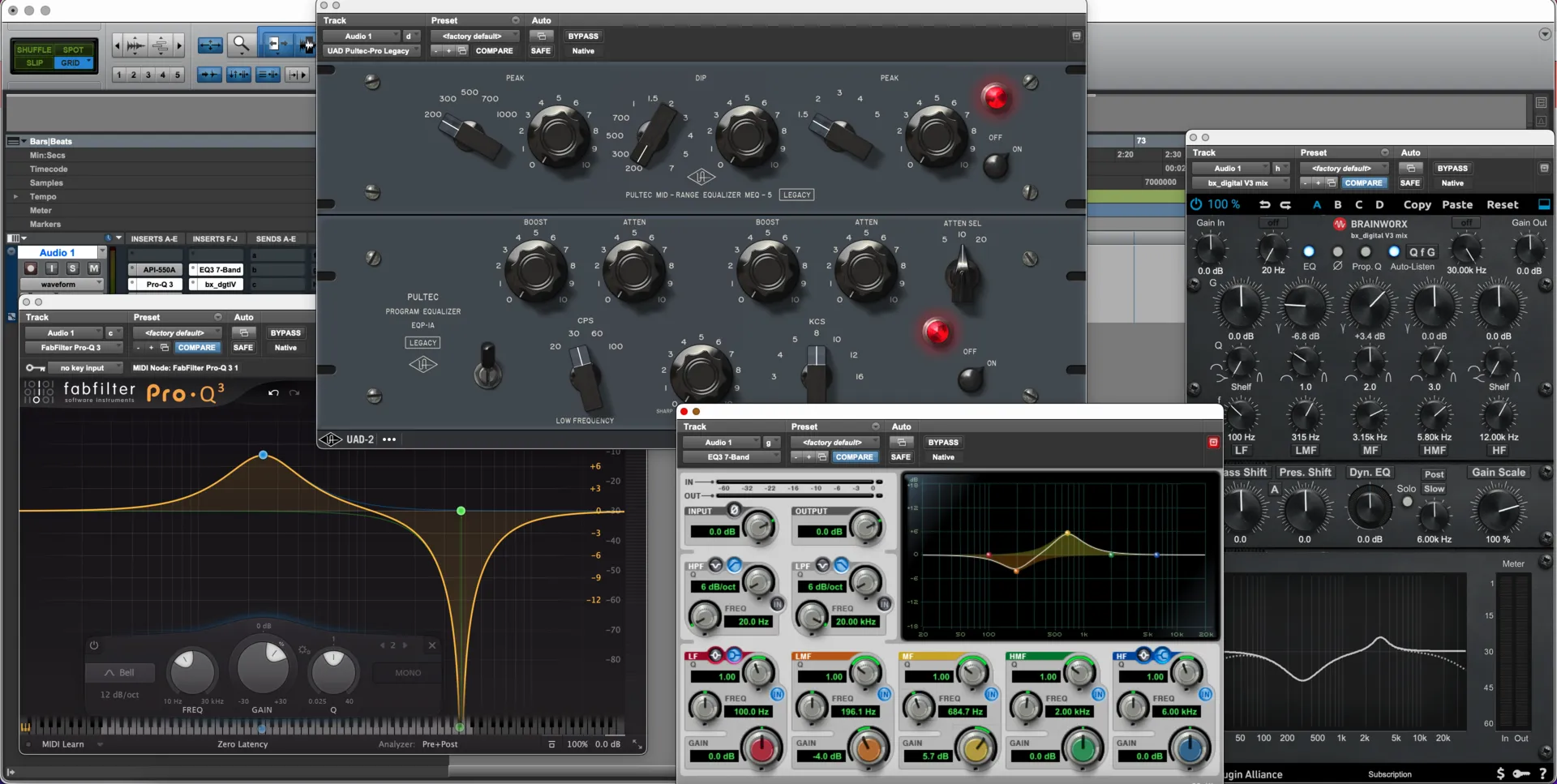Open the factory default preset menu in Pro-Q 3

(x=178, y=333)
